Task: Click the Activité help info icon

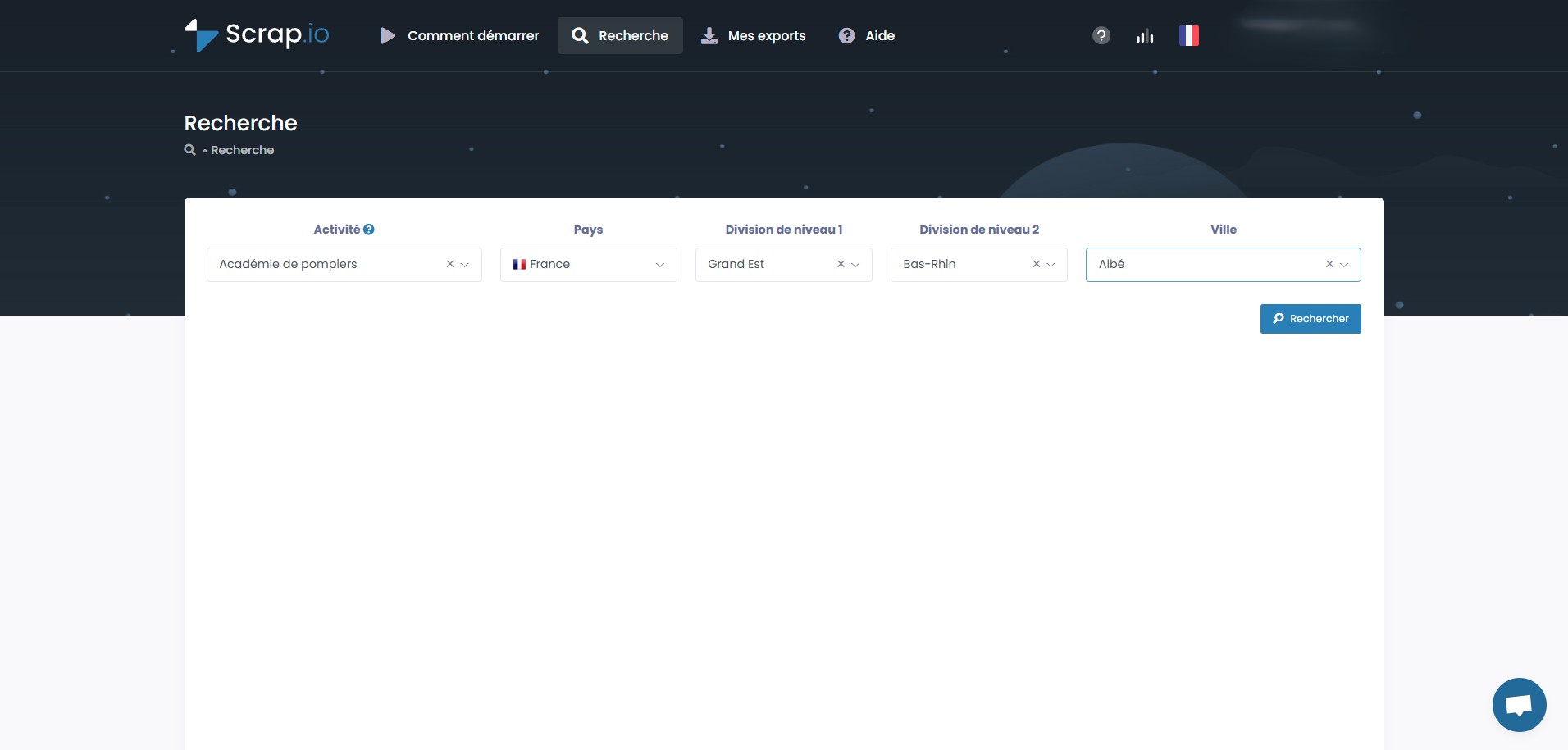Action: [x=369, y=230]
